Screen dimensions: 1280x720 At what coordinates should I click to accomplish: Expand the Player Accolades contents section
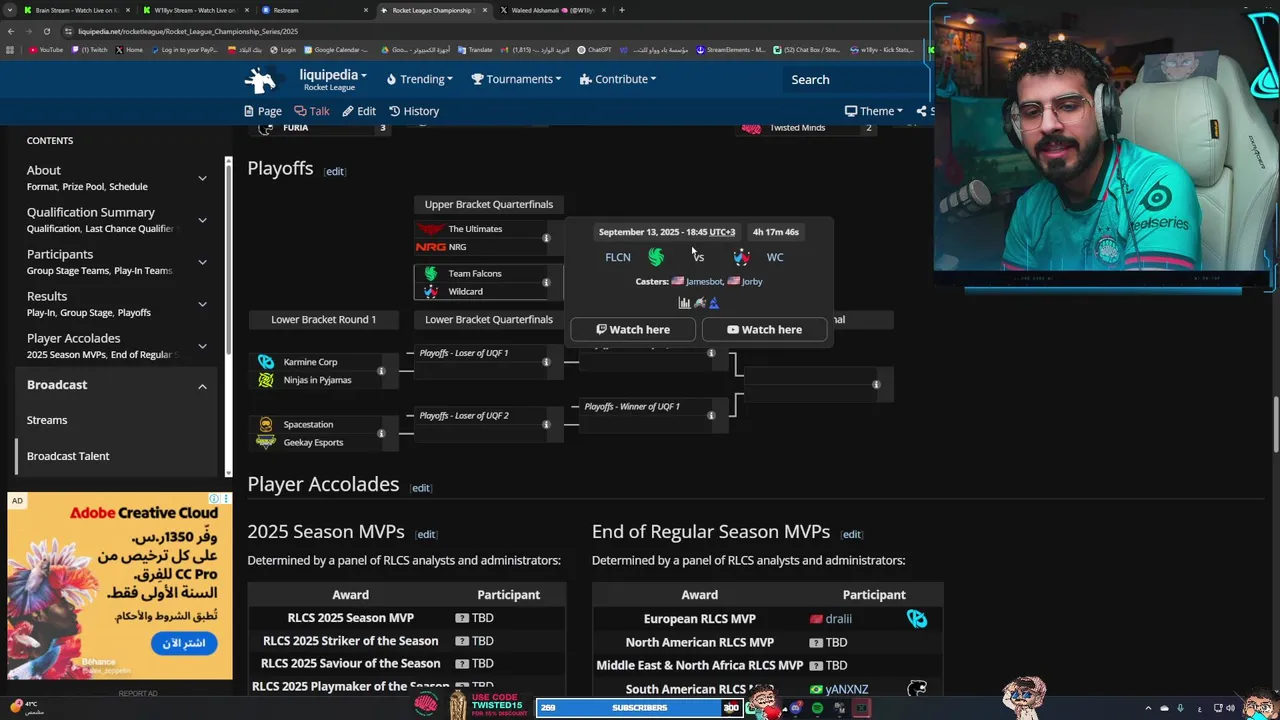(x=202, y=346)
